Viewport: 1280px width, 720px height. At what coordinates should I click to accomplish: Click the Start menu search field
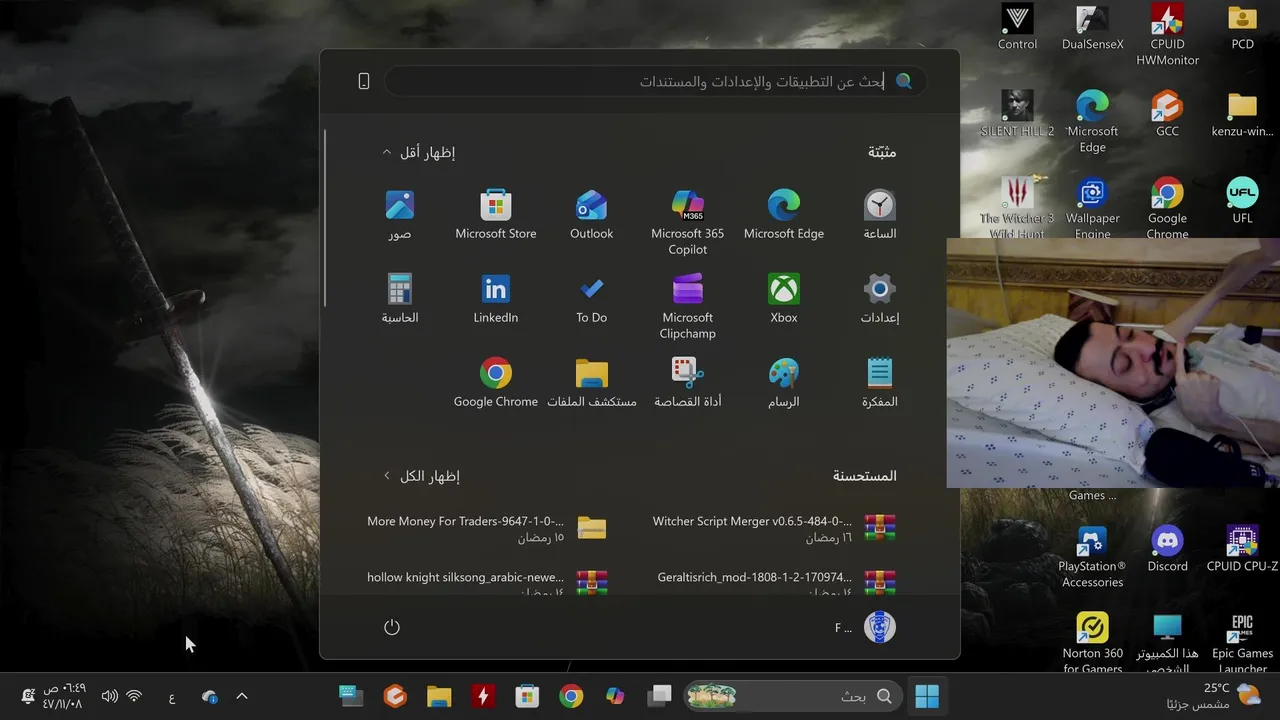pos(655,81)
